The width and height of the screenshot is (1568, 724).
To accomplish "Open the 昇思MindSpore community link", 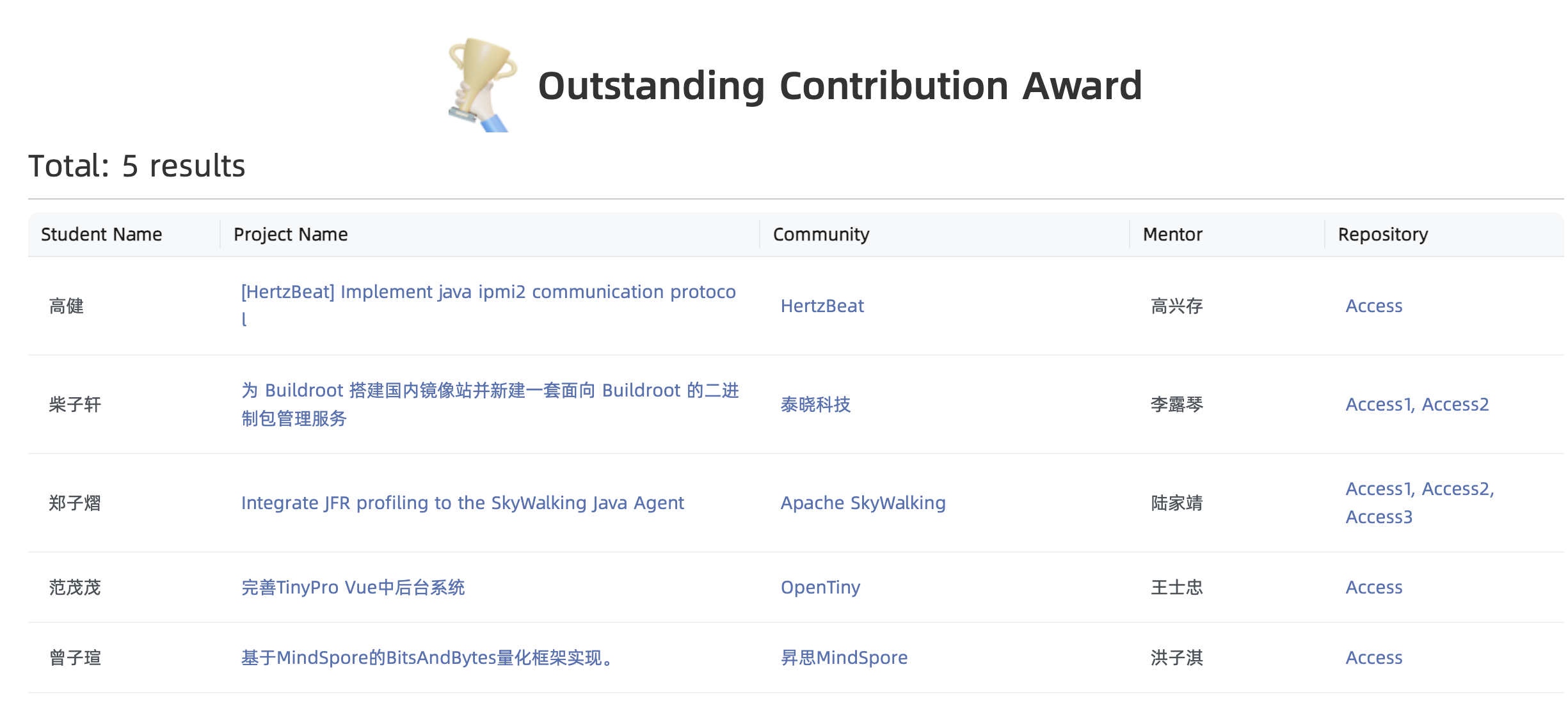I will 845,657.
